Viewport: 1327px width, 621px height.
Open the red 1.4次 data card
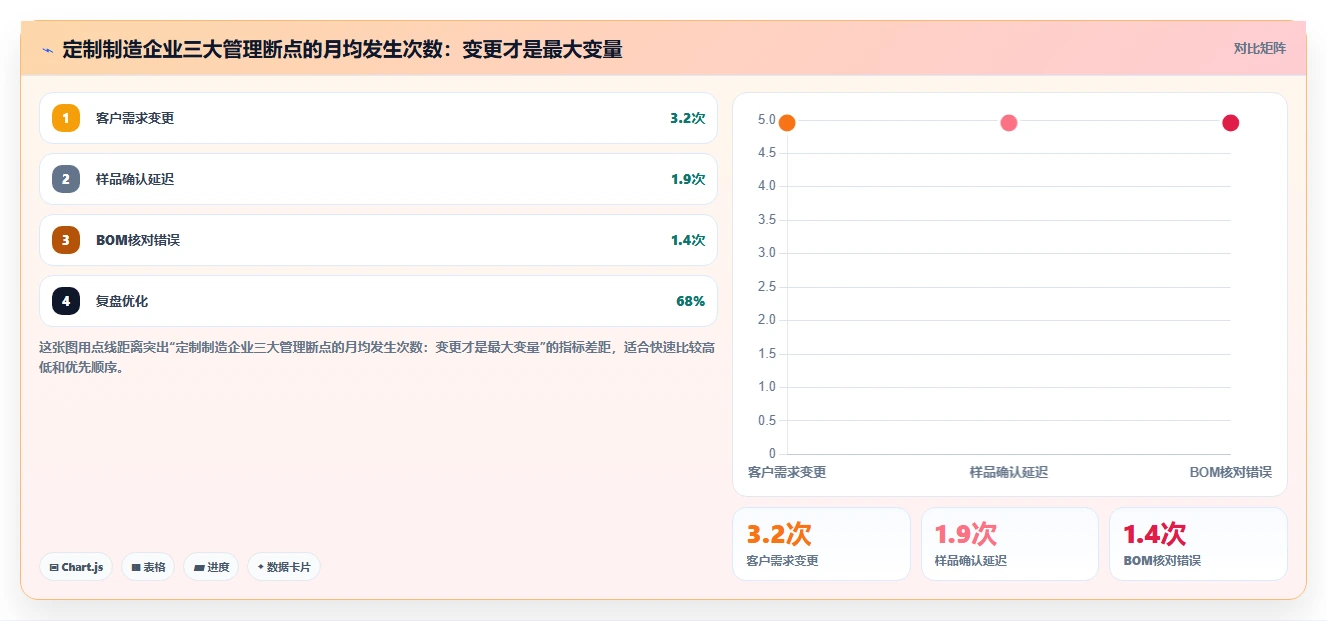click(1198, 544)
